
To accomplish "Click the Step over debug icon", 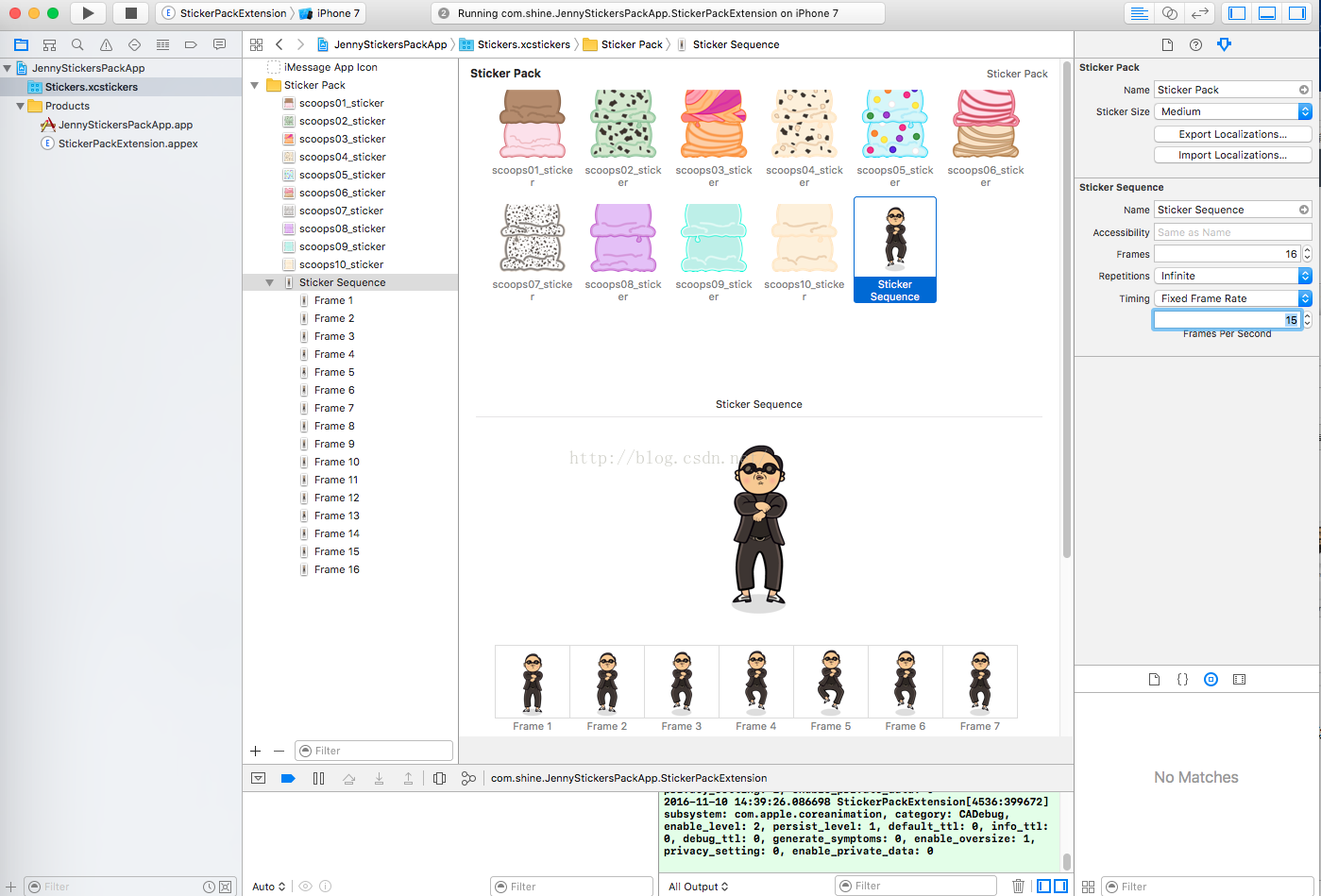I will click(348, 778).
